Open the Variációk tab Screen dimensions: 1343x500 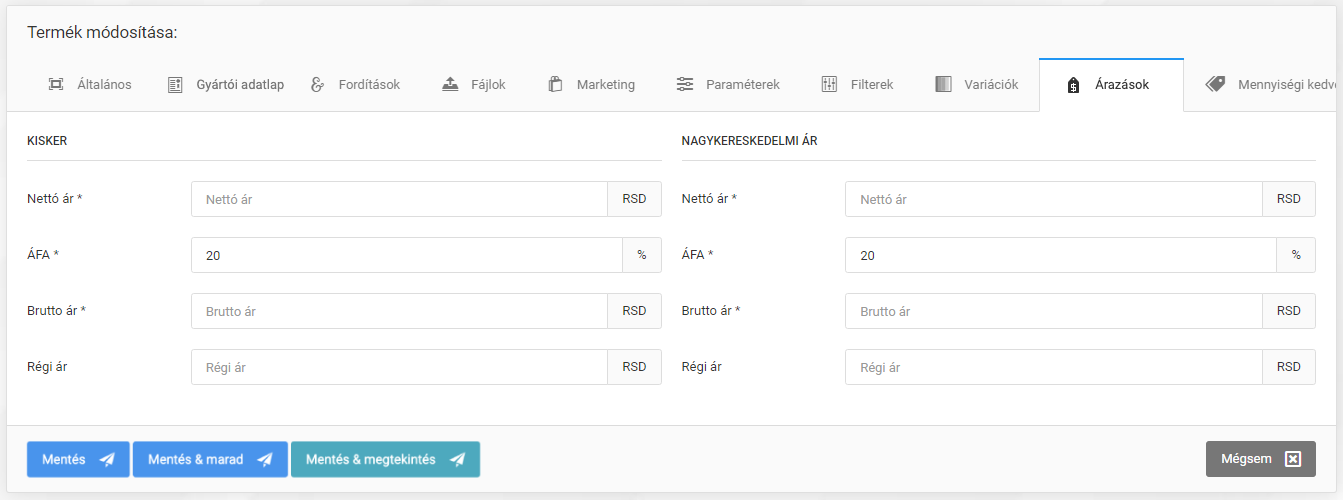[977, 85]
